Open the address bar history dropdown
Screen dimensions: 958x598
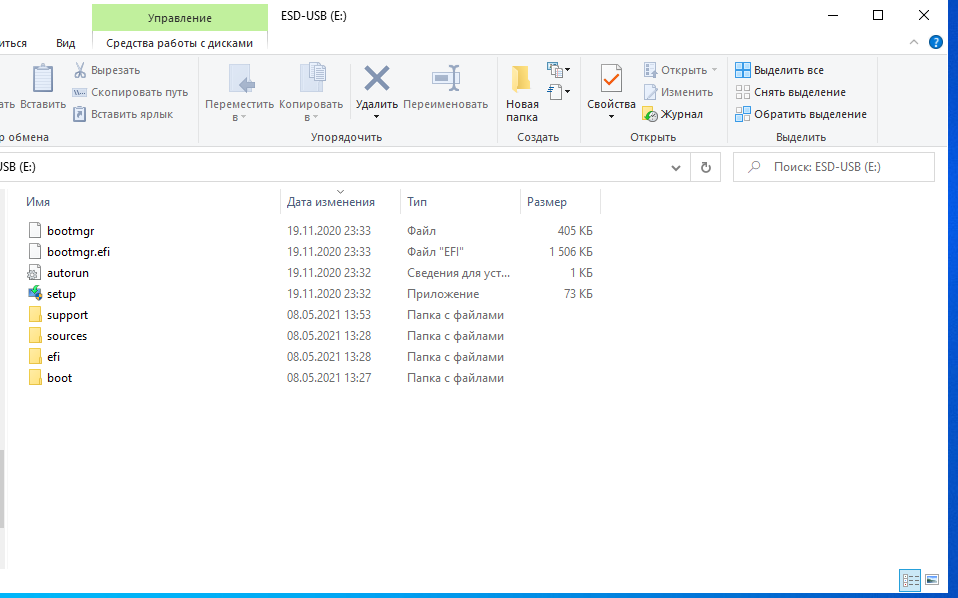click(x=676, y=168)
